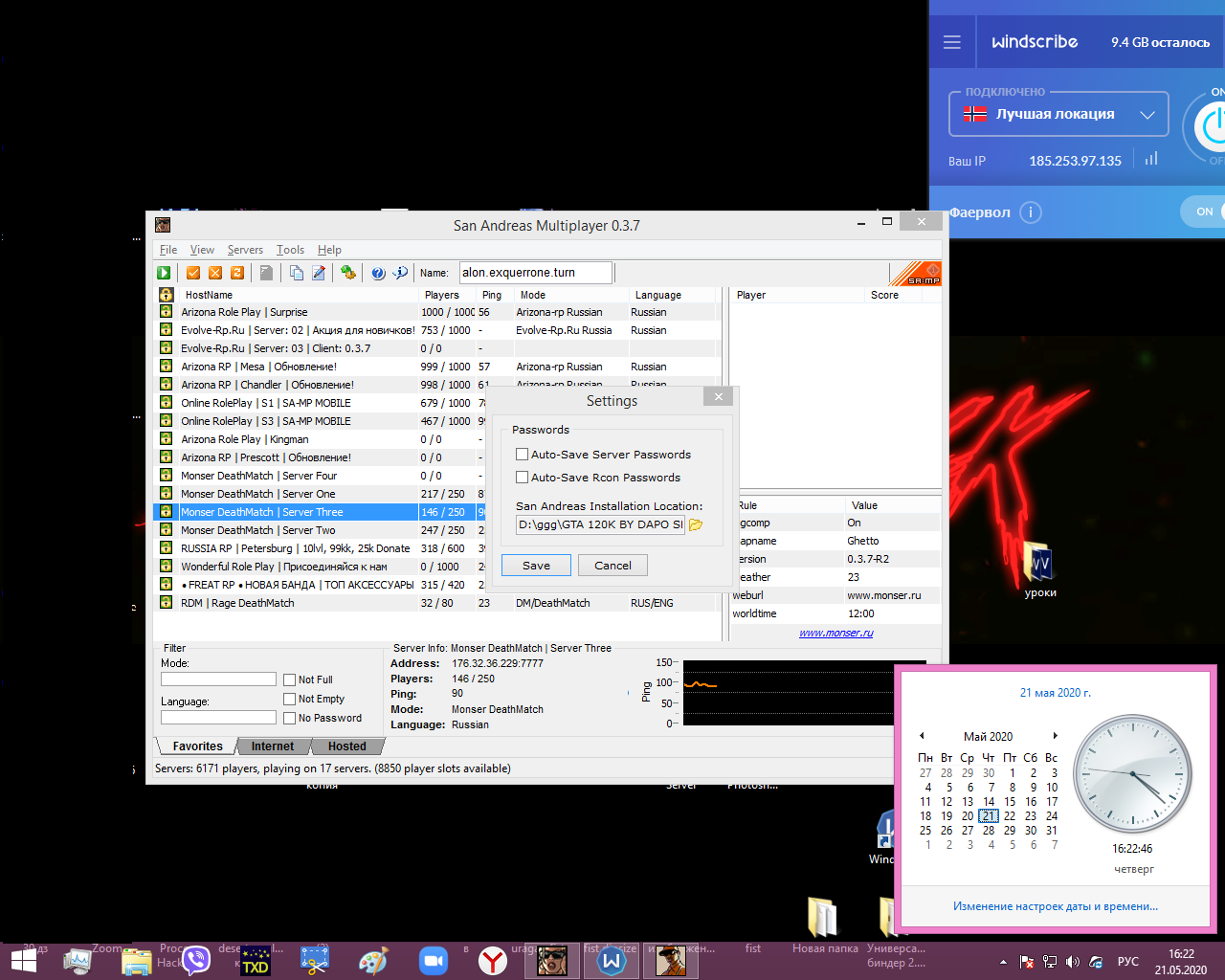Toggle the Windscribe firewall switch
The image size is (1225, 980).
click(1203, 212)
